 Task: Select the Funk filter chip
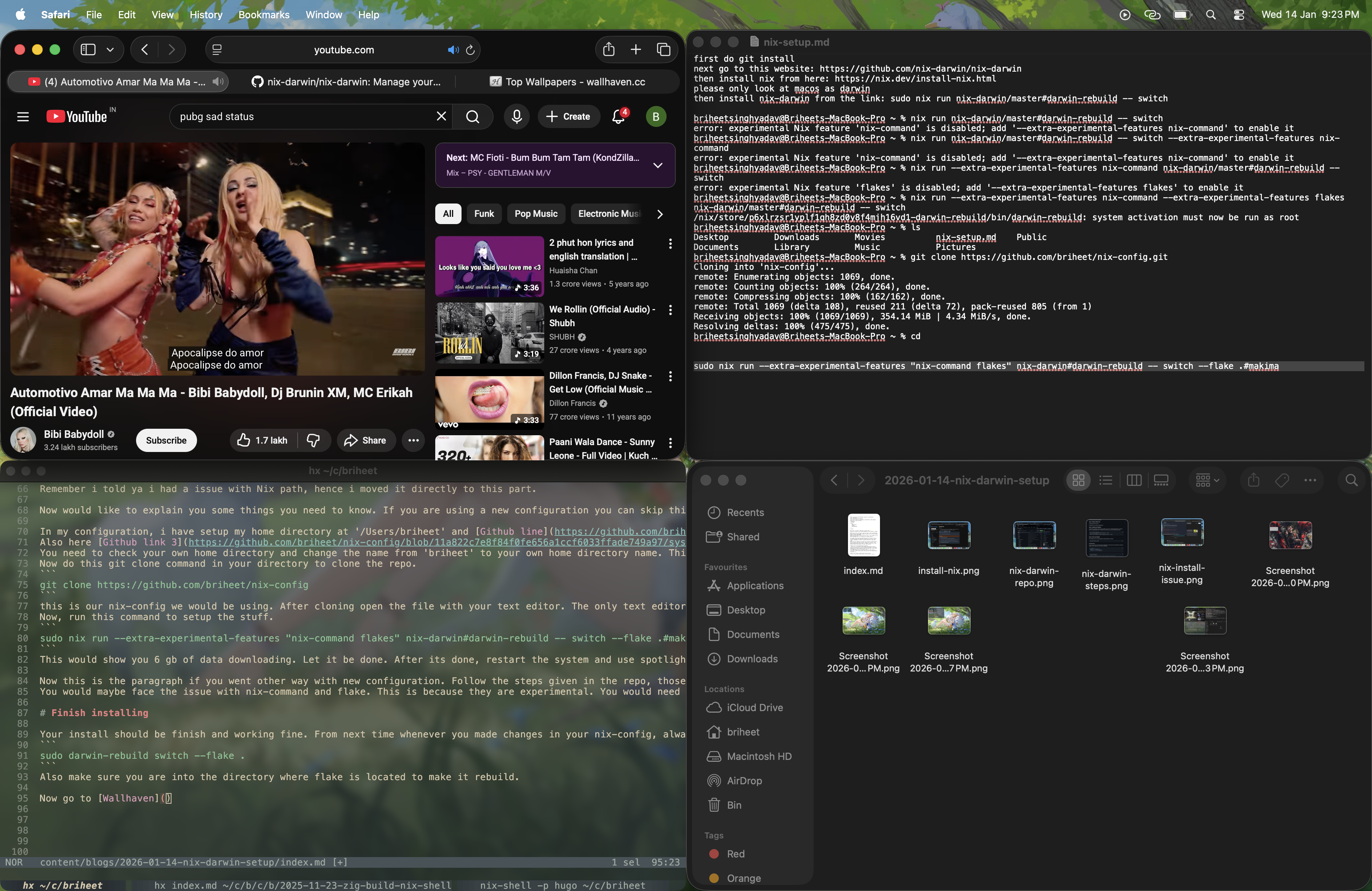(484, 213)
